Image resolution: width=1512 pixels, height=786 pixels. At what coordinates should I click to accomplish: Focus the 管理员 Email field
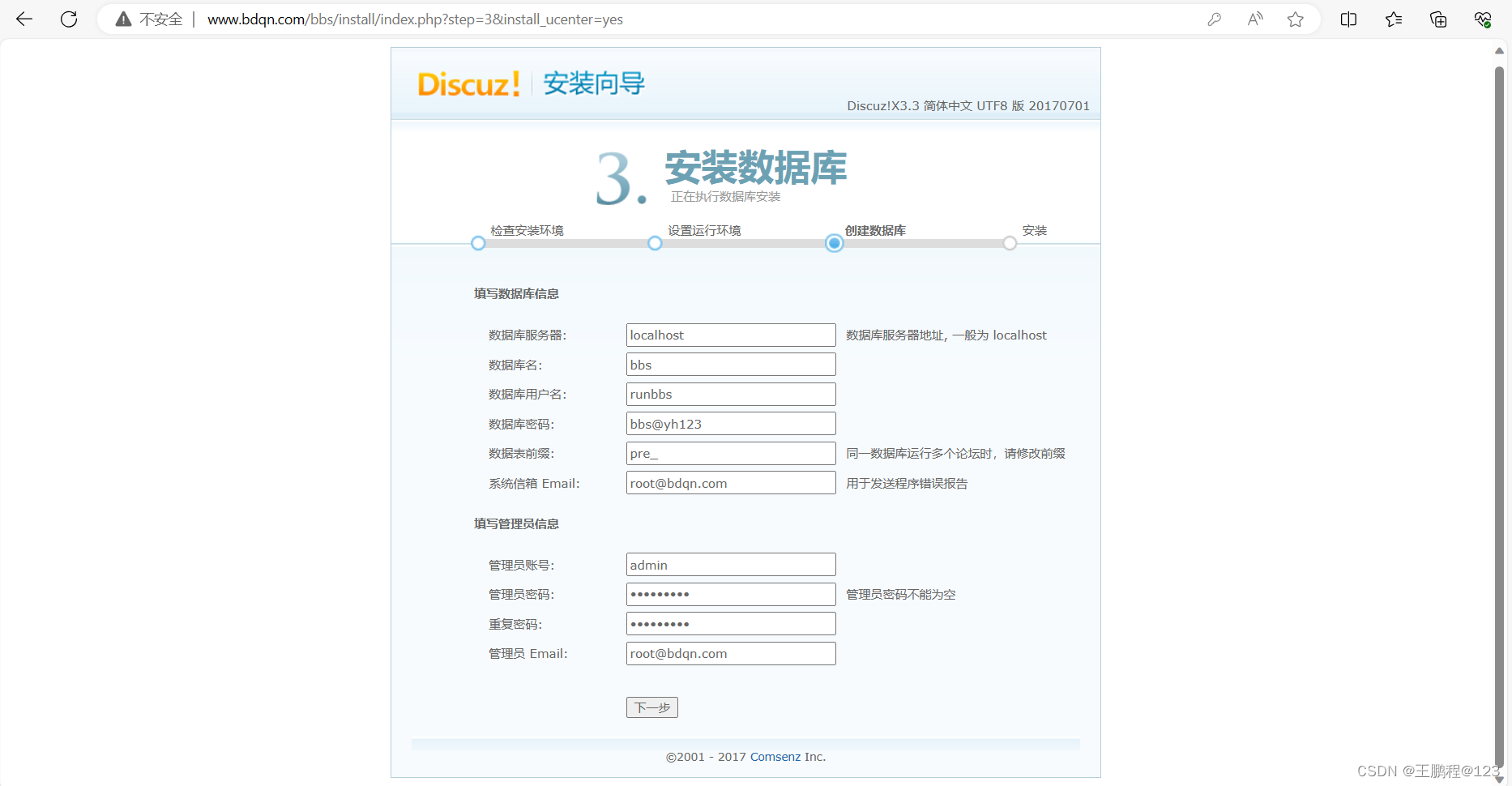pos(731,653)
